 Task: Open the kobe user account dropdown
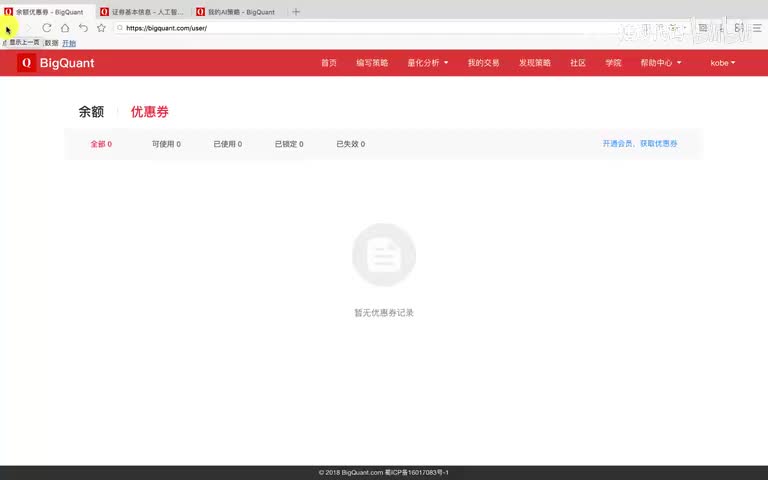(722, 63)
